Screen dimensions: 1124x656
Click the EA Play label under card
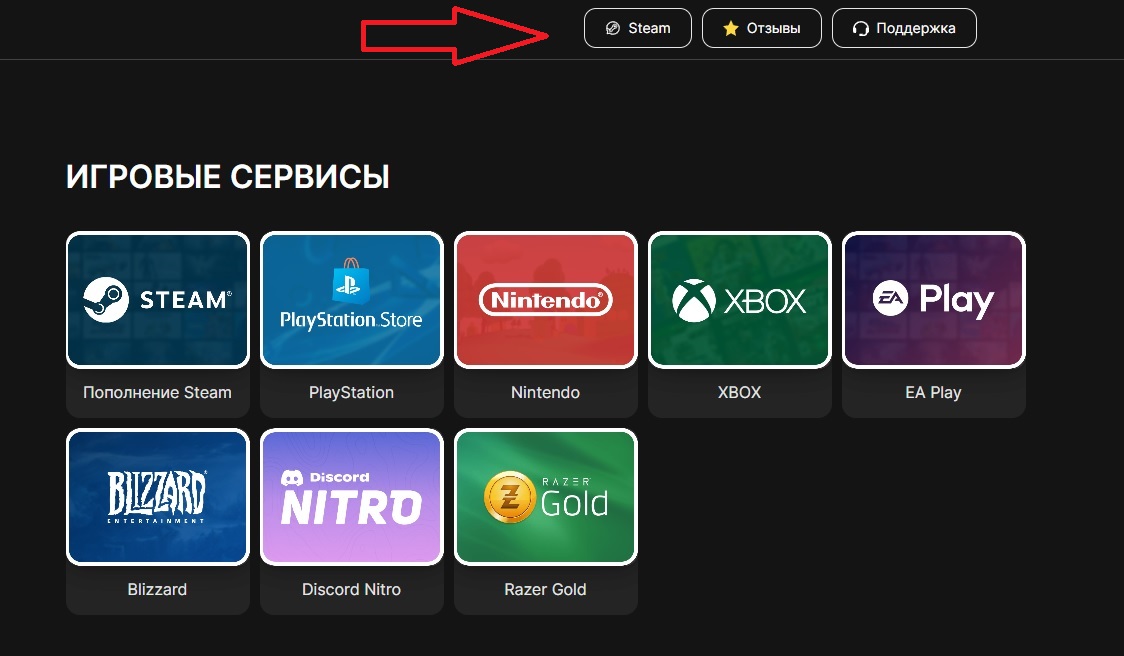(x=933, y=392)
